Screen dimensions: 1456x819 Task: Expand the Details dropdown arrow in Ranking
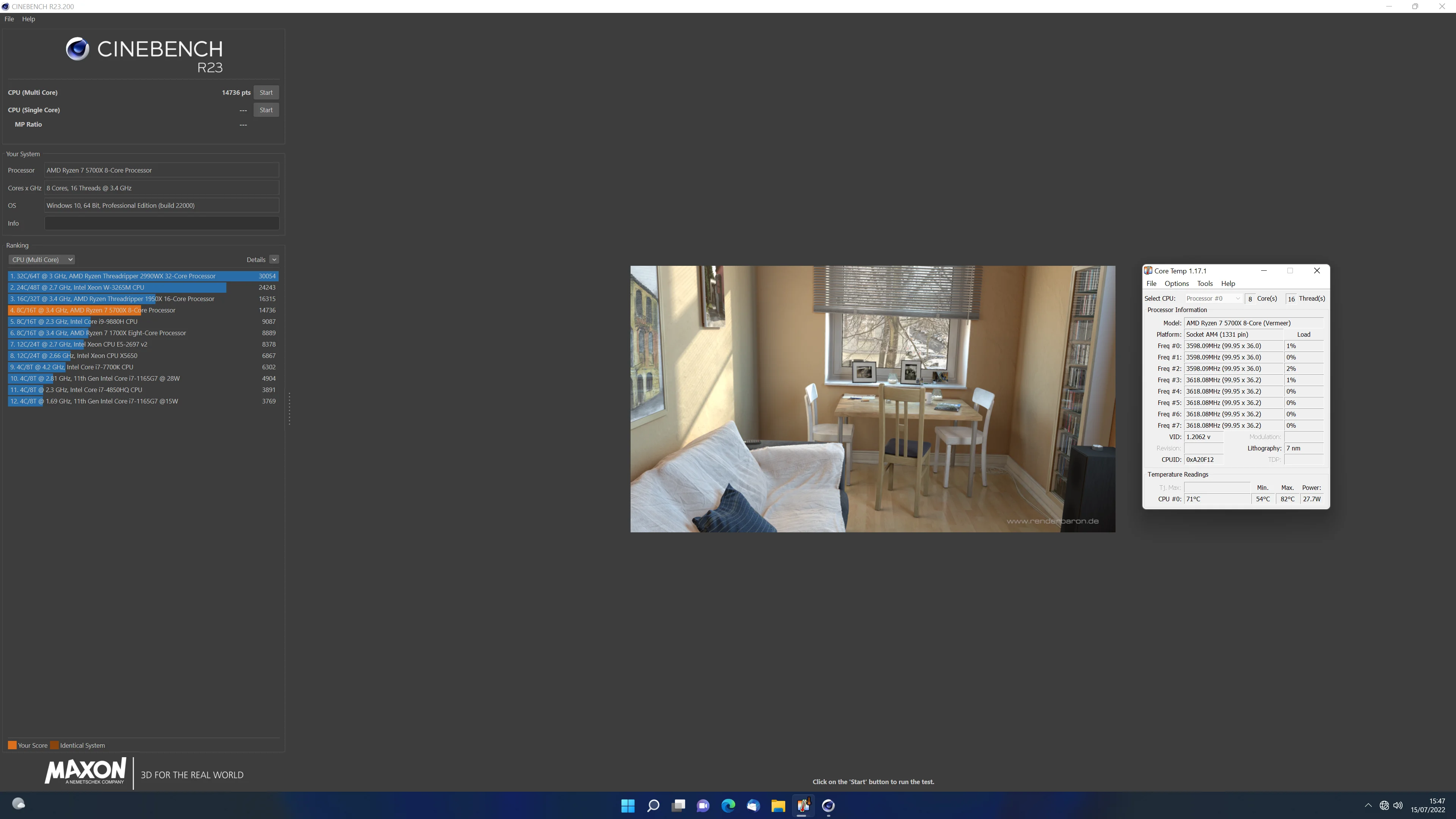coord(274,259)
